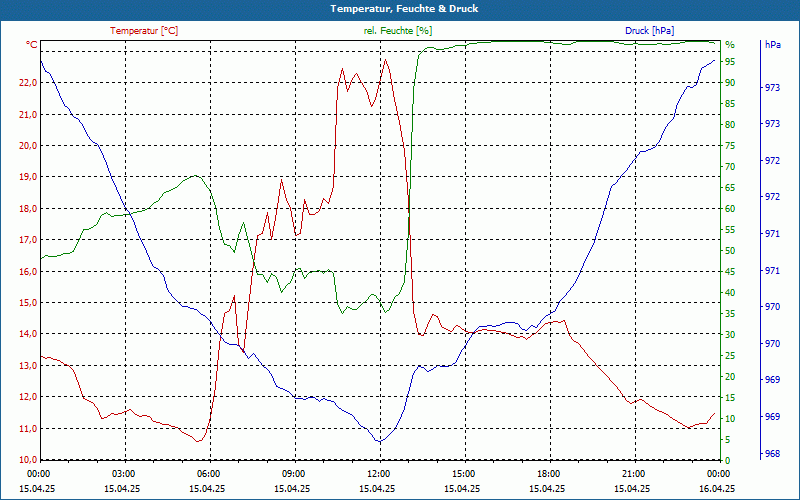Click the green '40' humidity axis value
The width and height of the screenshot is (800, 500).
point(730,292)
